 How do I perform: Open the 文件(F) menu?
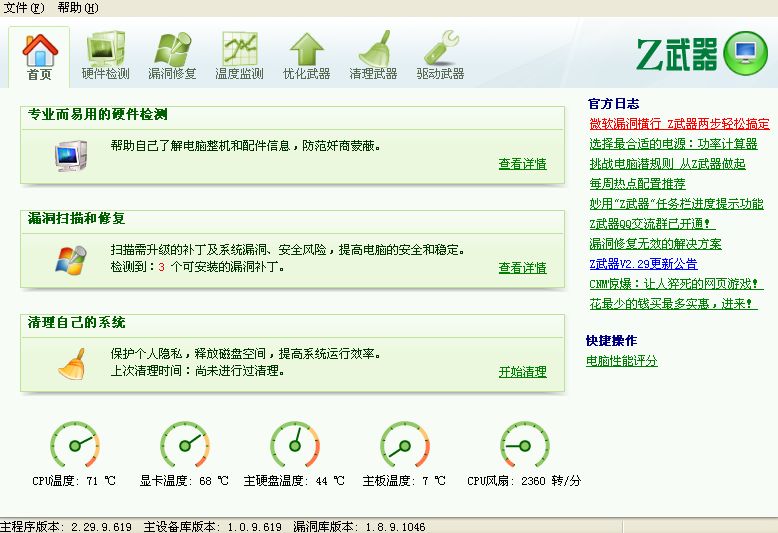pyautogui.click(x=23, y=8)
